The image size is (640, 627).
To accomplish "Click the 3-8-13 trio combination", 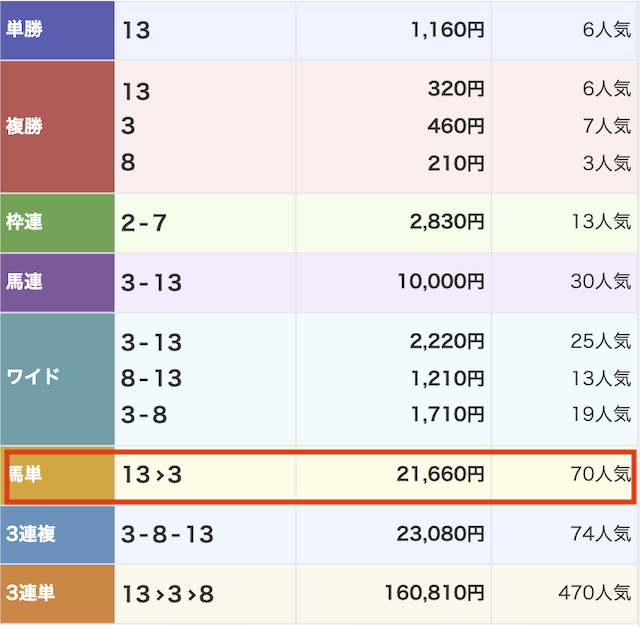I will (168, 535).
